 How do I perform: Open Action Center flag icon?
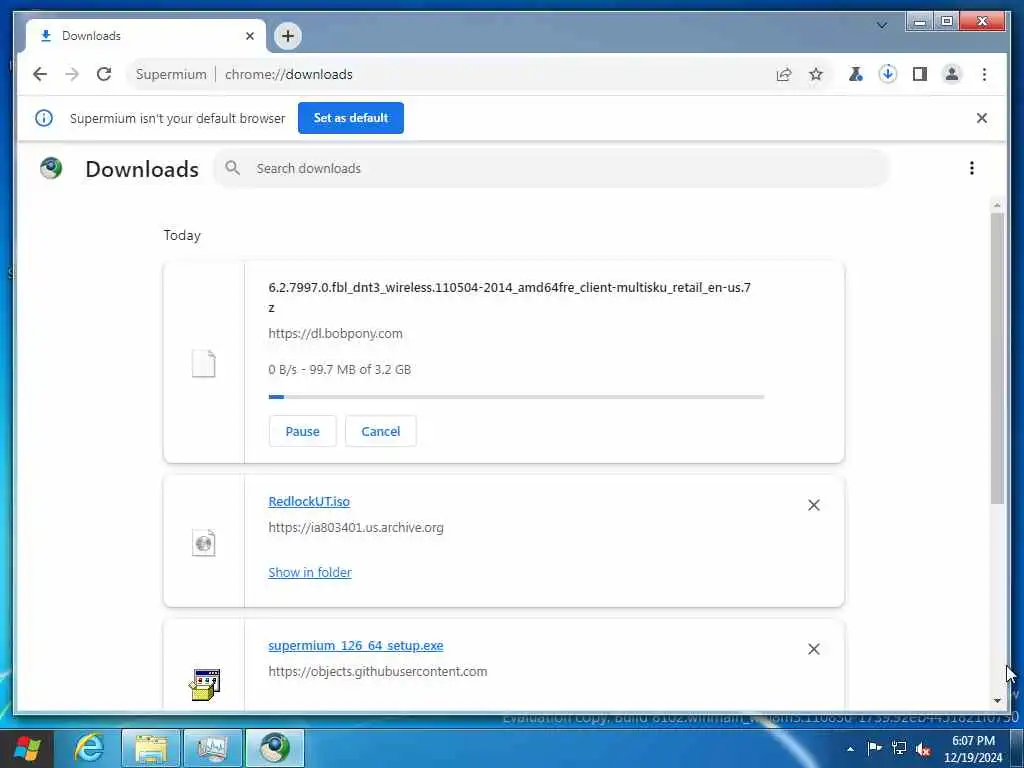[x=874, y=748]
